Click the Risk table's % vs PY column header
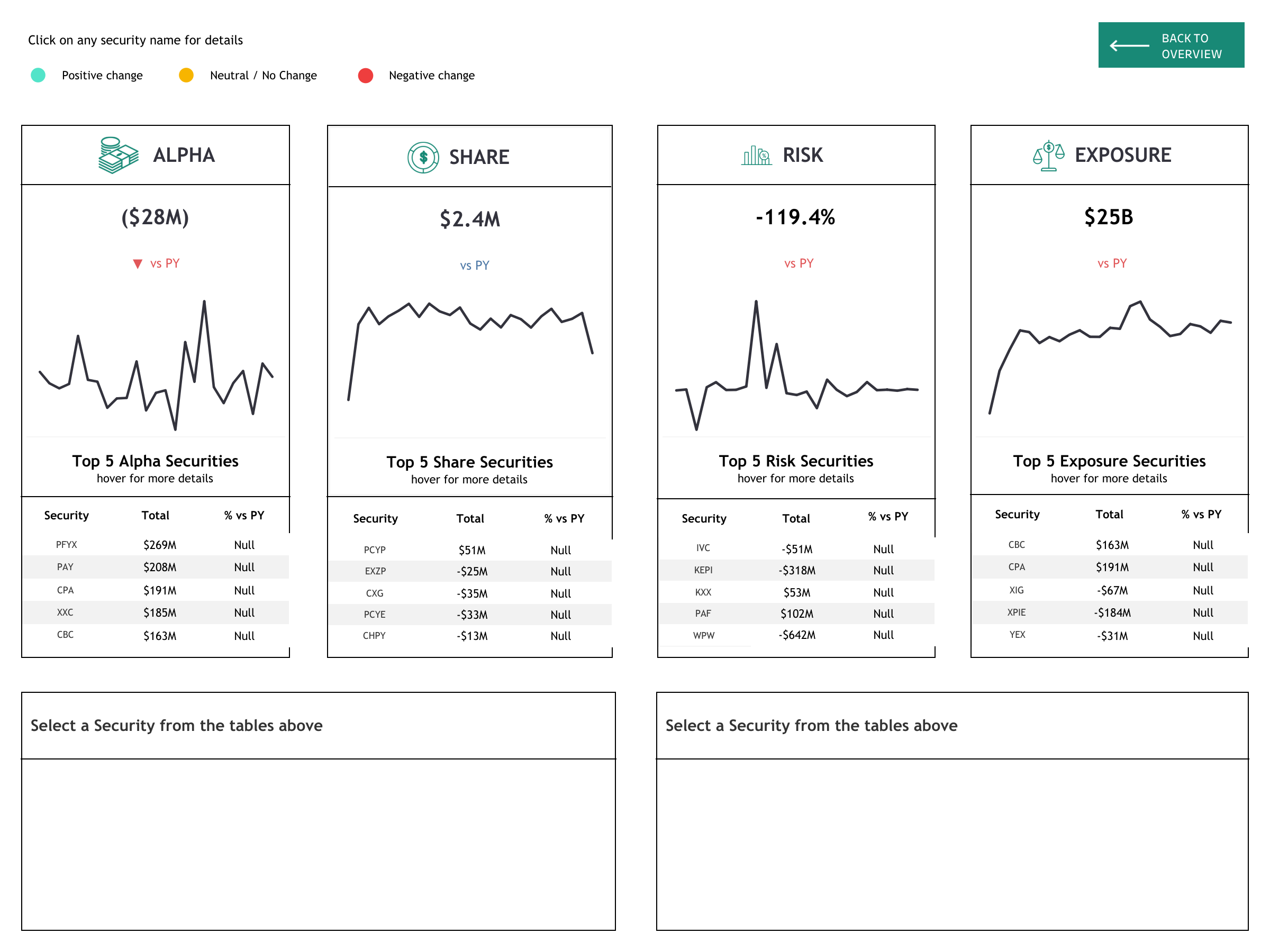The width and height of the screenshot is (1270, 952). point(887,516)
